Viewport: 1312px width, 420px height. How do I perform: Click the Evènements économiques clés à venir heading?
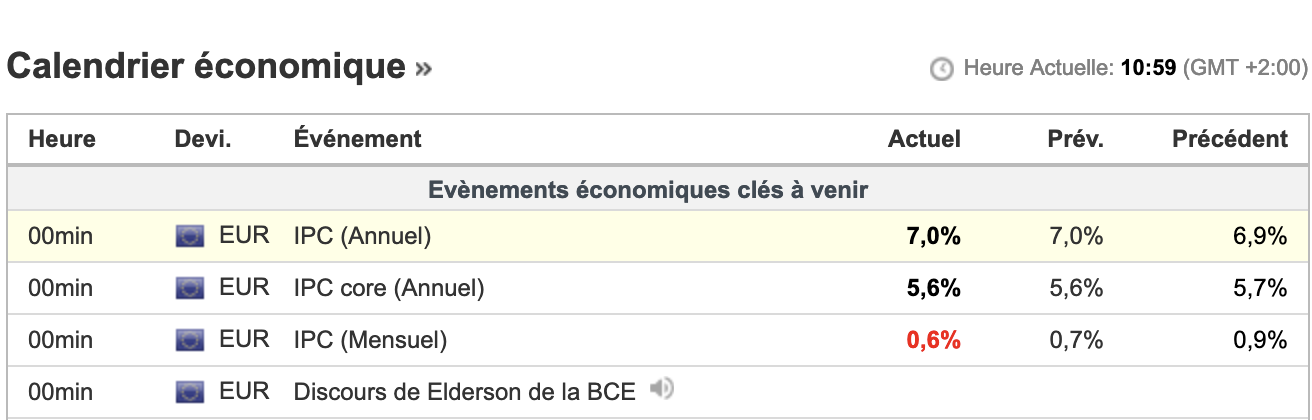pyautogui.click(x=648, y=190)
